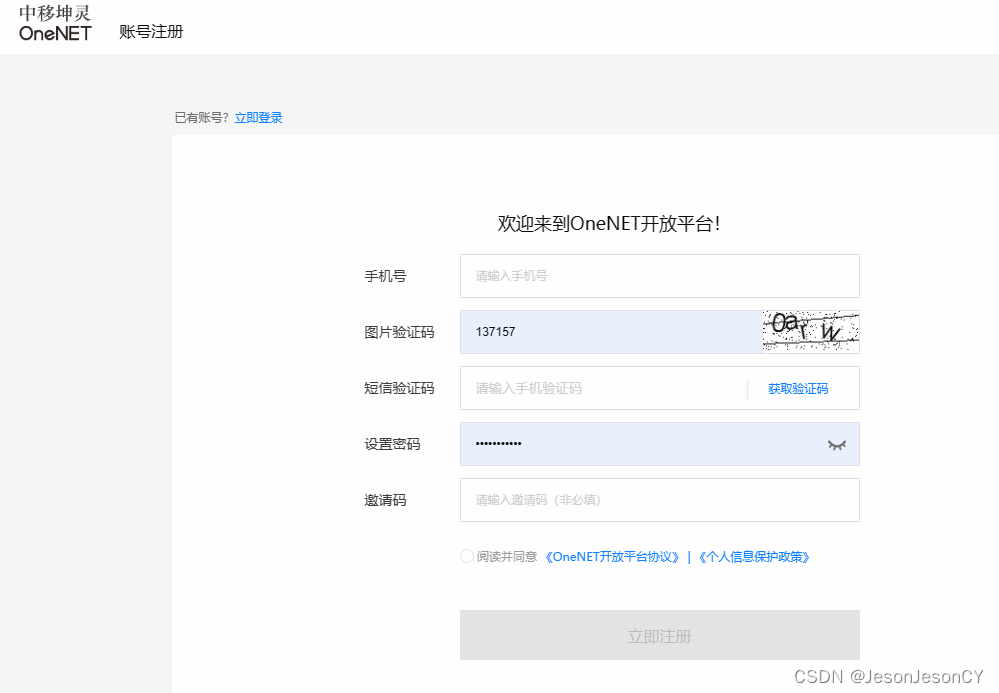Click the optional 邀请码 invitation code field
Viewport: 999px width, 693px height.
(659, 500)
